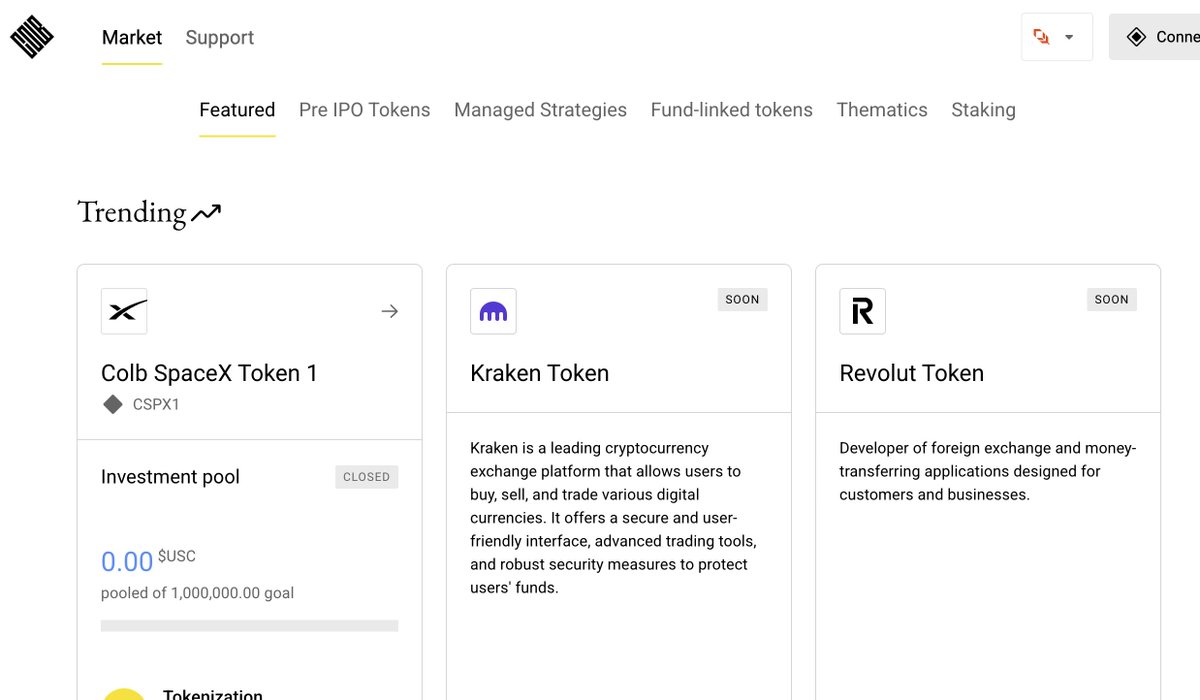Open SpaceX token via arrow icon
The height and width of the screenshot is (700, 1200).
(390, 311)
